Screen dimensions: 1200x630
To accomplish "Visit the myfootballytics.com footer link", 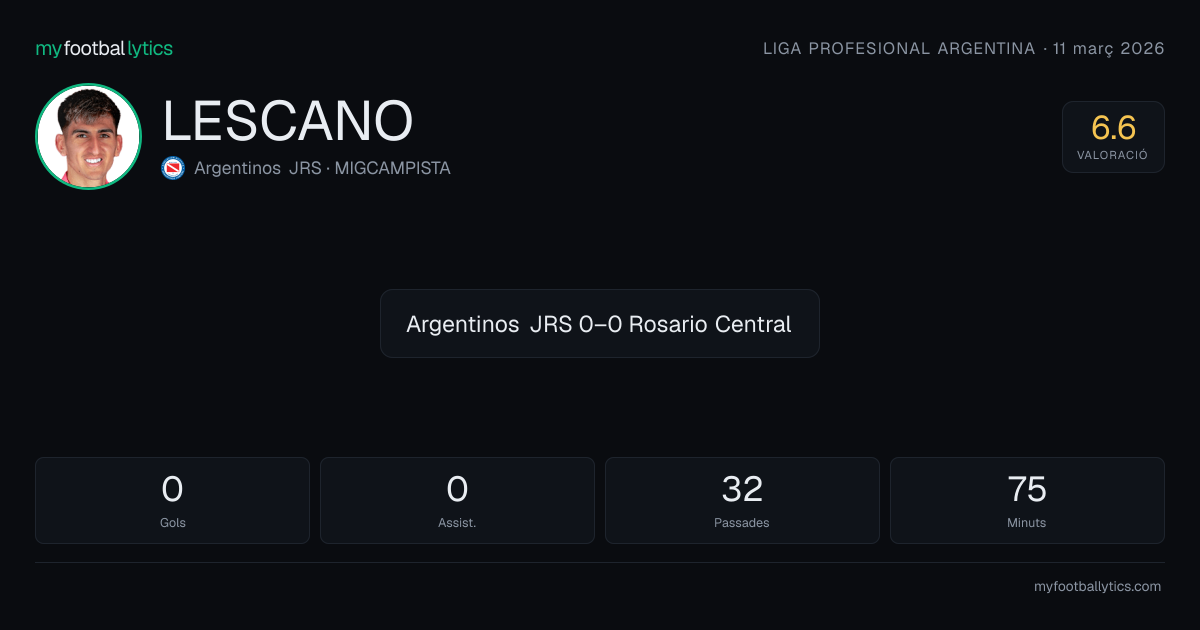I will click(1097, 587).
